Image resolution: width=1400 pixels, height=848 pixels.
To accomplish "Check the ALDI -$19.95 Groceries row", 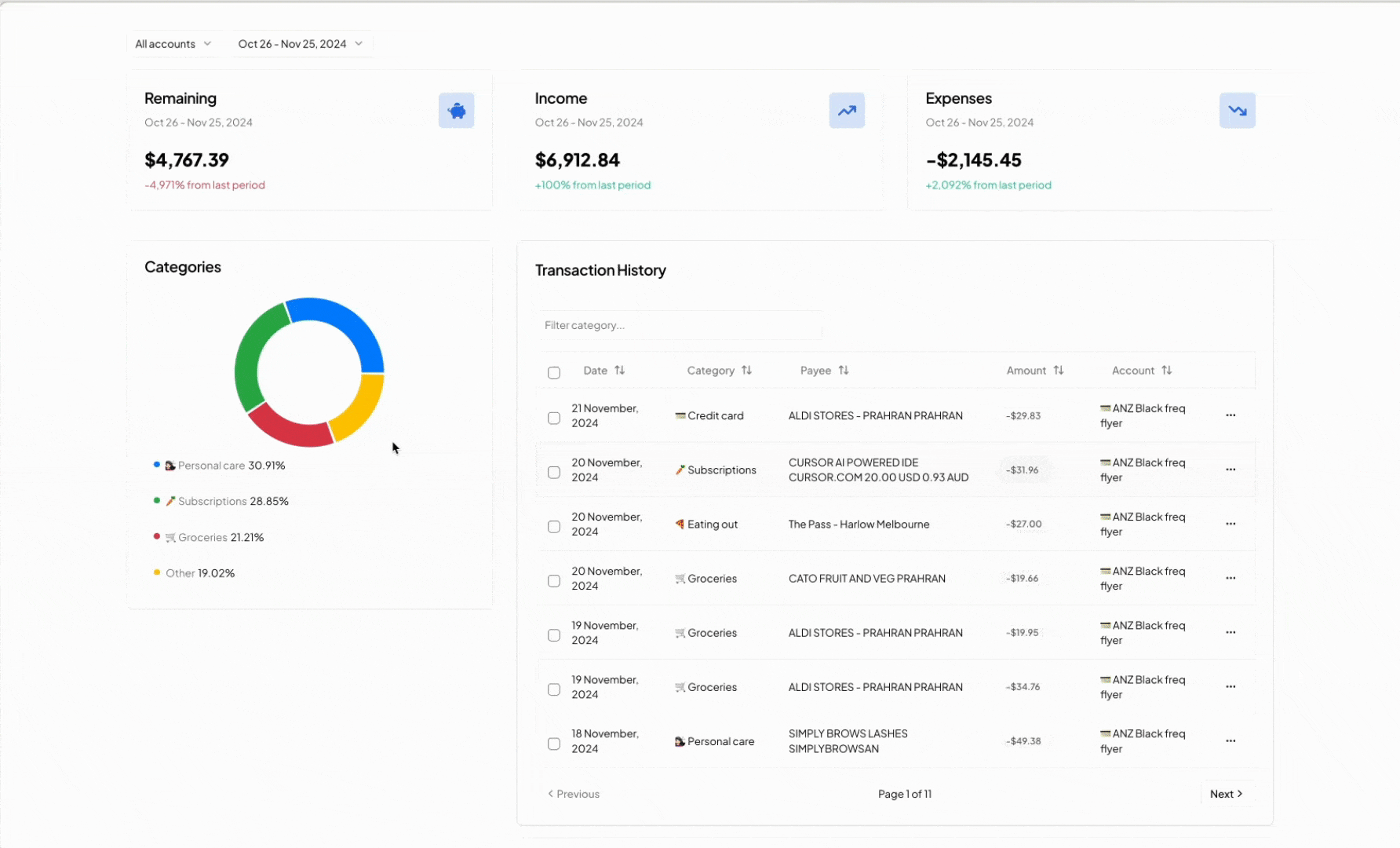I will tap(554, 635).
